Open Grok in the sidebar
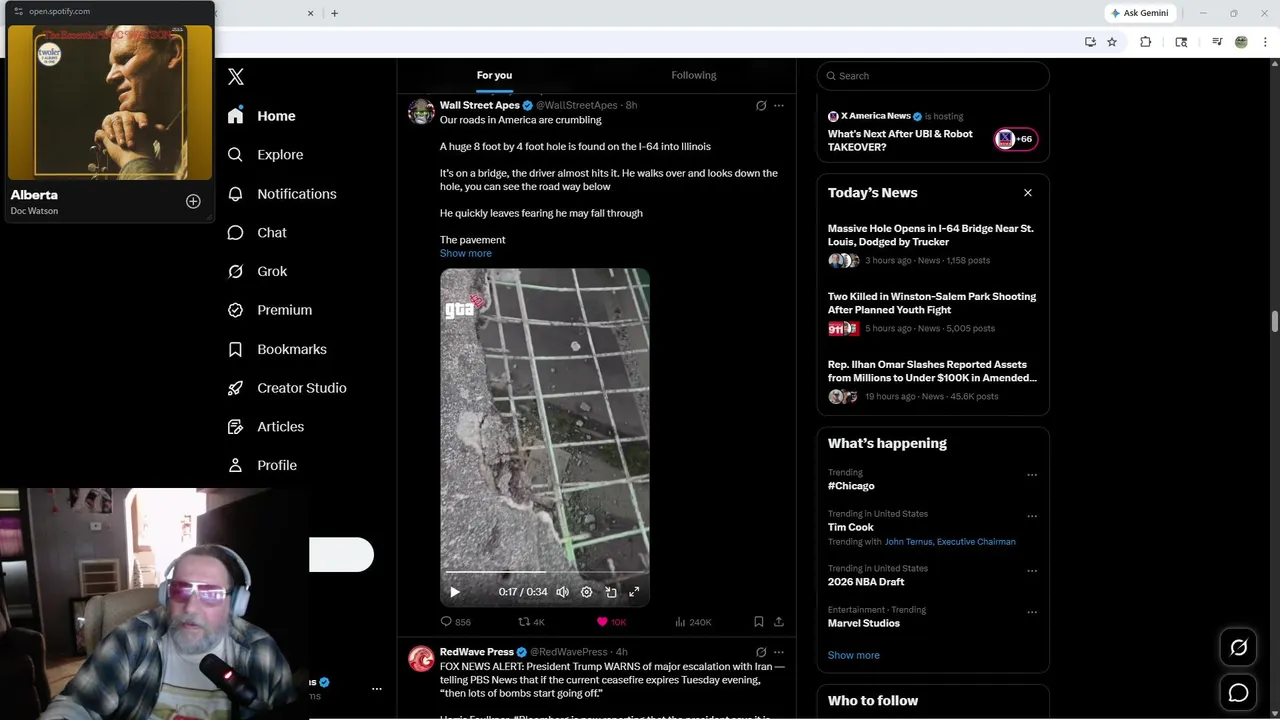 coord(257,271)
